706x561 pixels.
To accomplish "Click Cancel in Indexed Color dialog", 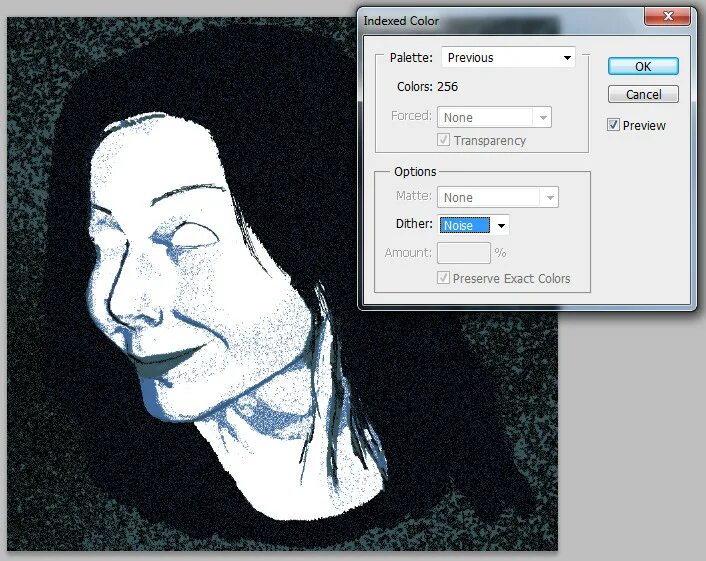I will click(643, 95).
